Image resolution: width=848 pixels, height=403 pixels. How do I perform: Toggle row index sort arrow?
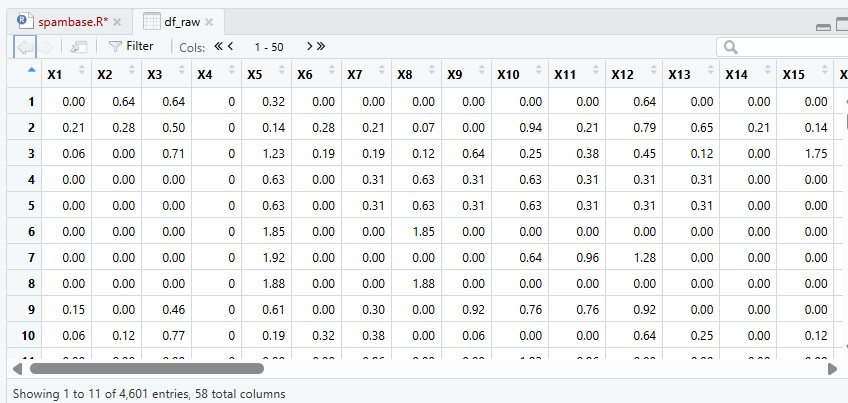tap(31, 69)
